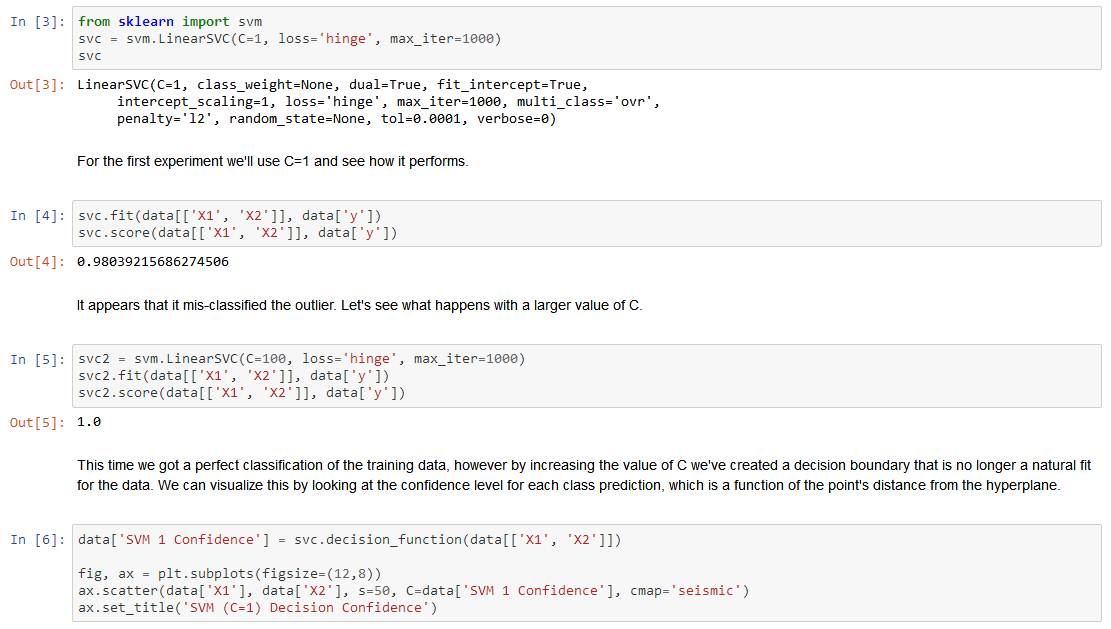Place cursor in the ax.set_title code line
This screenshot has height=629, width=1111.
pos(257,608)
